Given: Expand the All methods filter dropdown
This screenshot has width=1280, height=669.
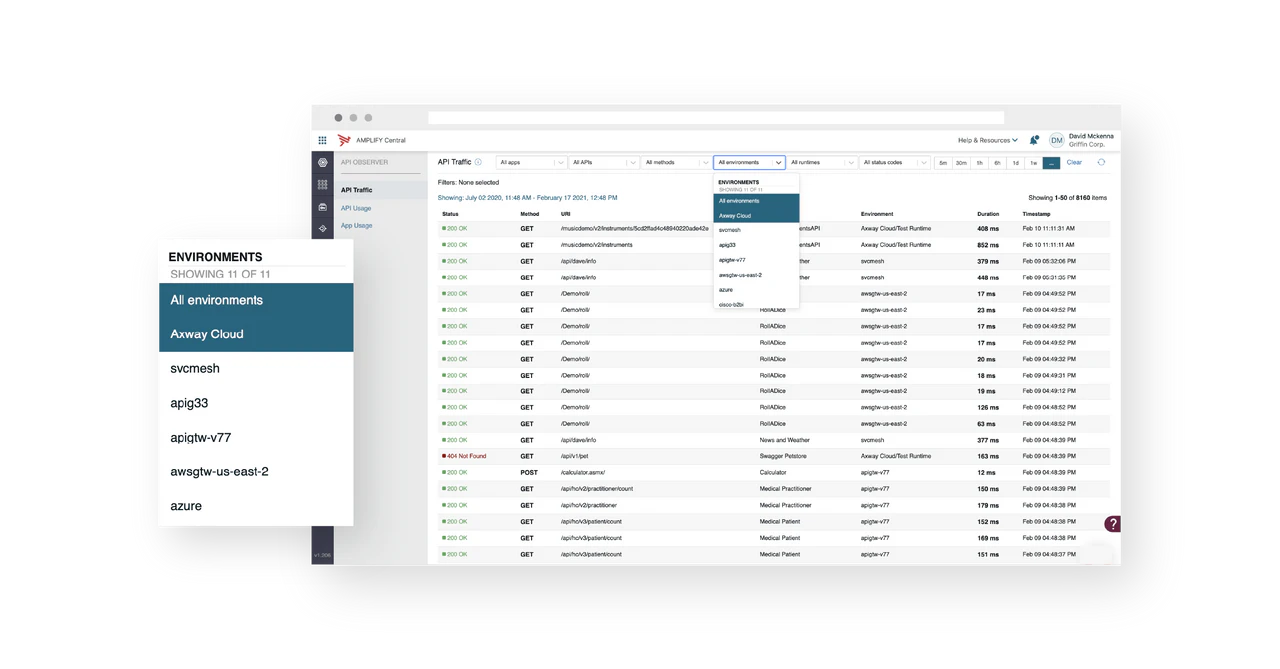Looking at the screenshot, I should coord(675,162).
